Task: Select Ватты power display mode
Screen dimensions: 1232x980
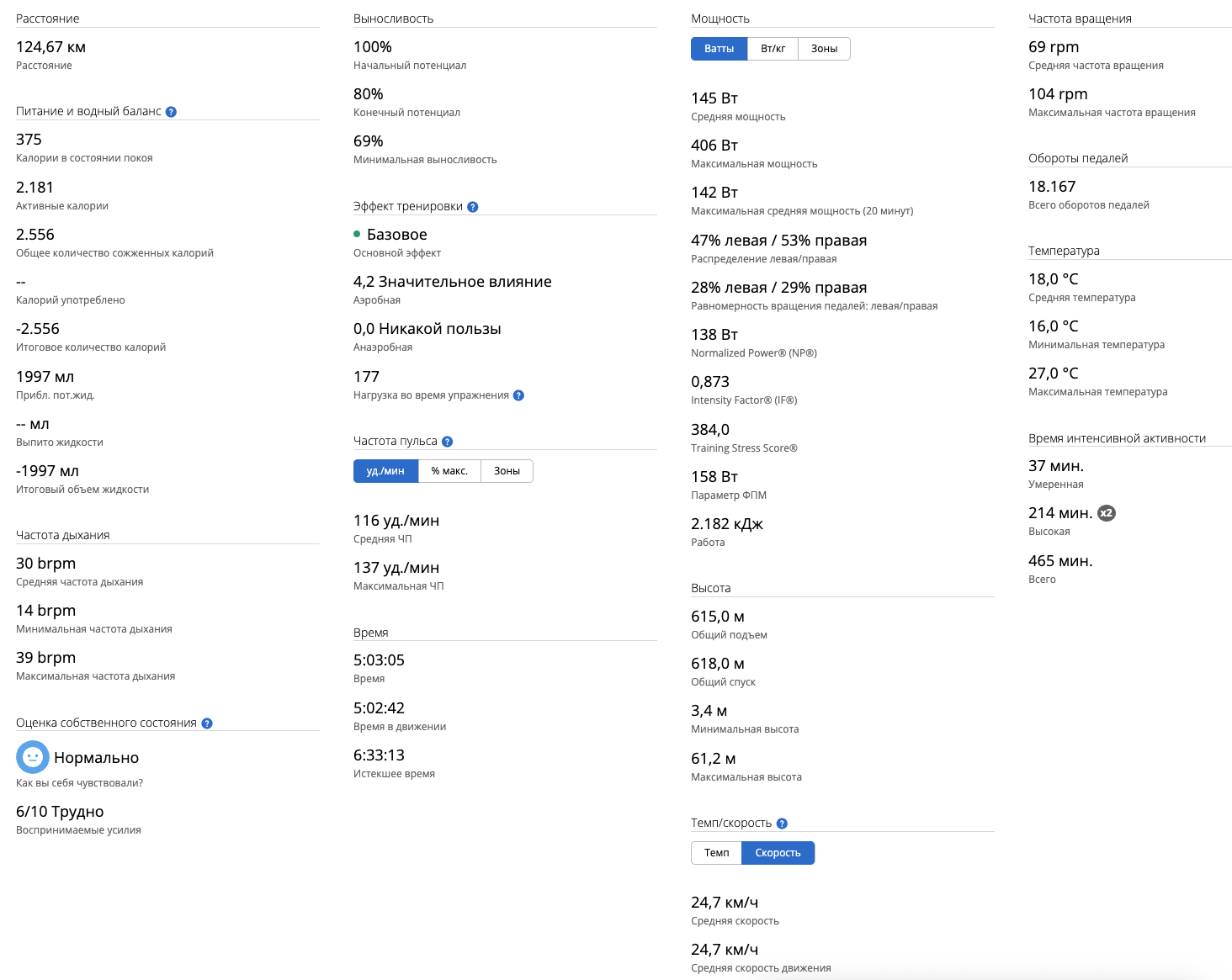Action: point(719,49)
